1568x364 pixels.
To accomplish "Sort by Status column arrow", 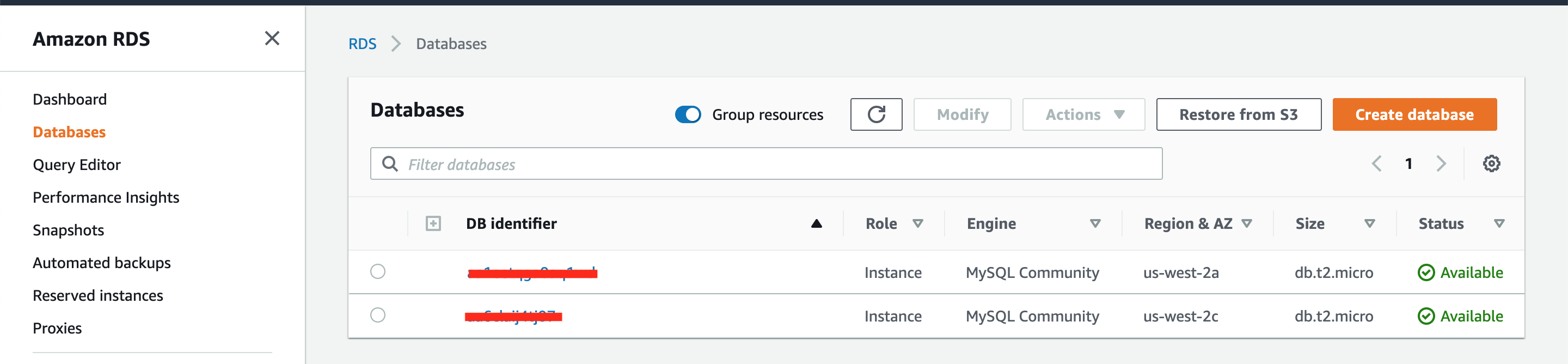I will (1499, 224).
